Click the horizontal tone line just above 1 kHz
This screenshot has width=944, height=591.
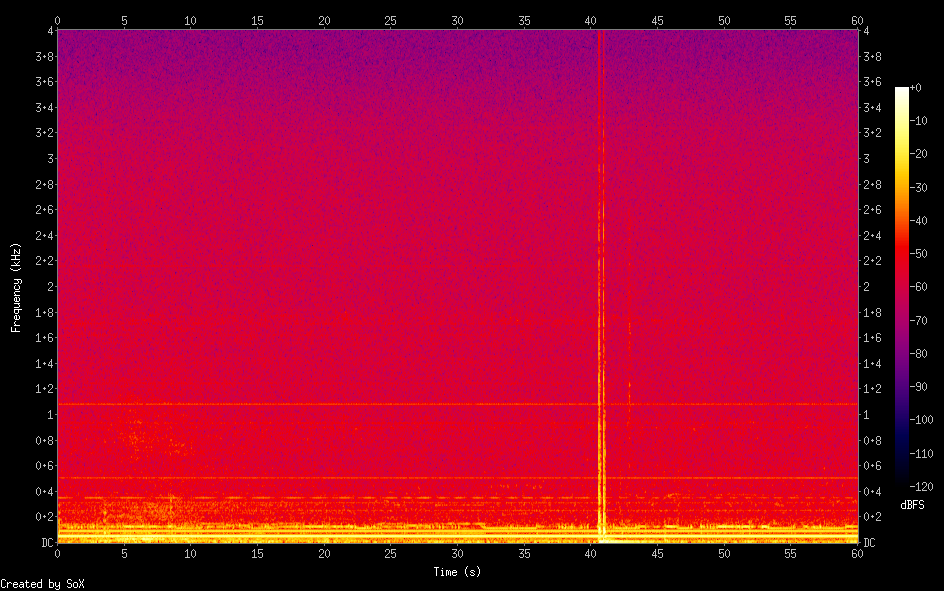tap(458, 404)
